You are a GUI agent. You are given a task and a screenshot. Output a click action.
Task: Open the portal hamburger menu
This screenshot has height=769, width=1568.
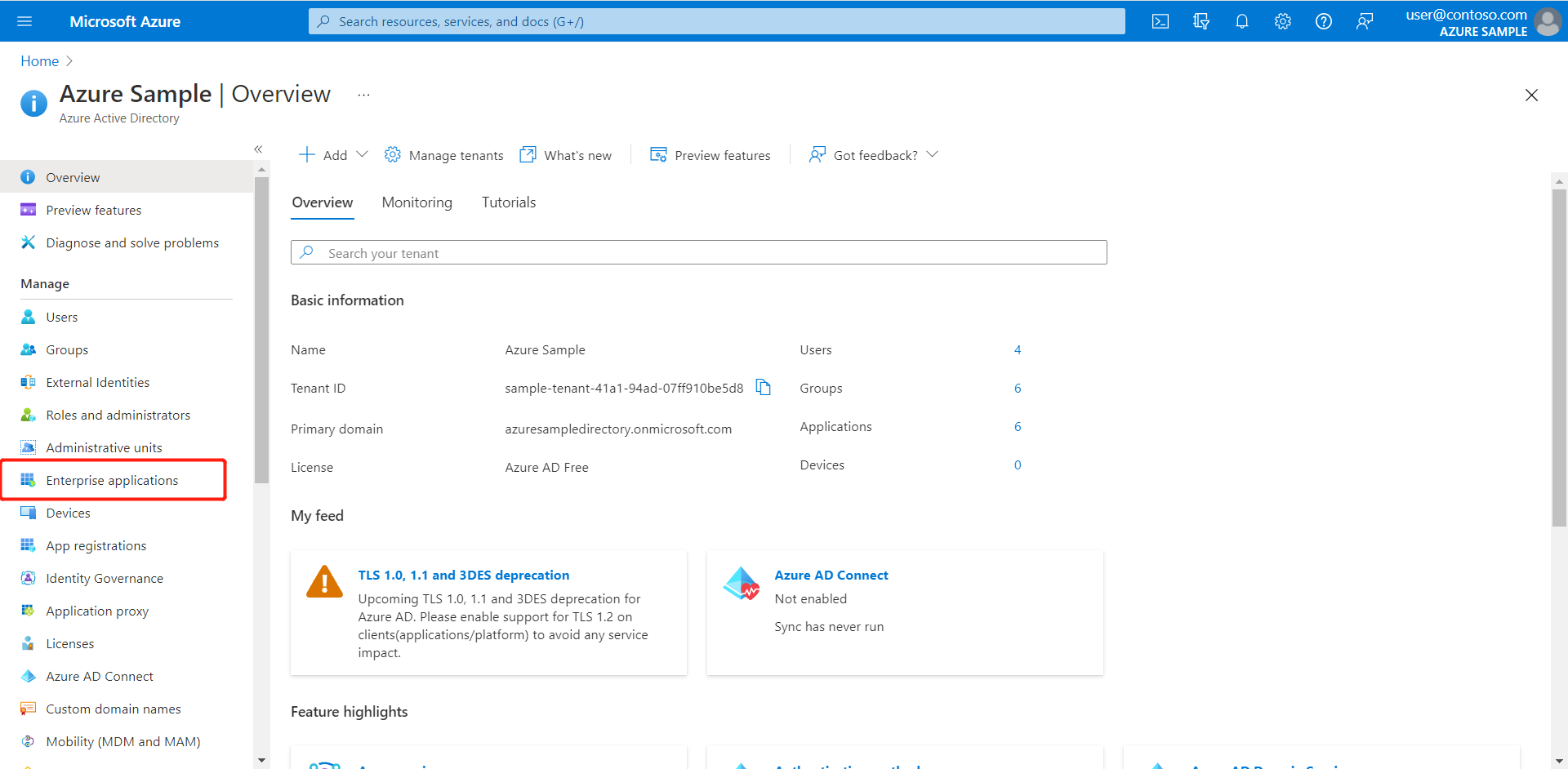pyautogui.click(x=24, y=21)
